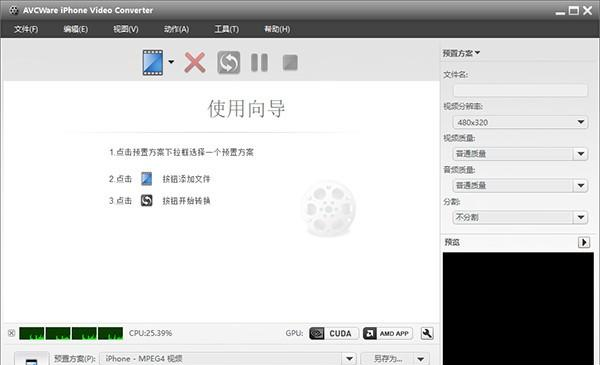Open the 帮助(H) menu
This screenshot has width=600, height=365.
point(277,29)
